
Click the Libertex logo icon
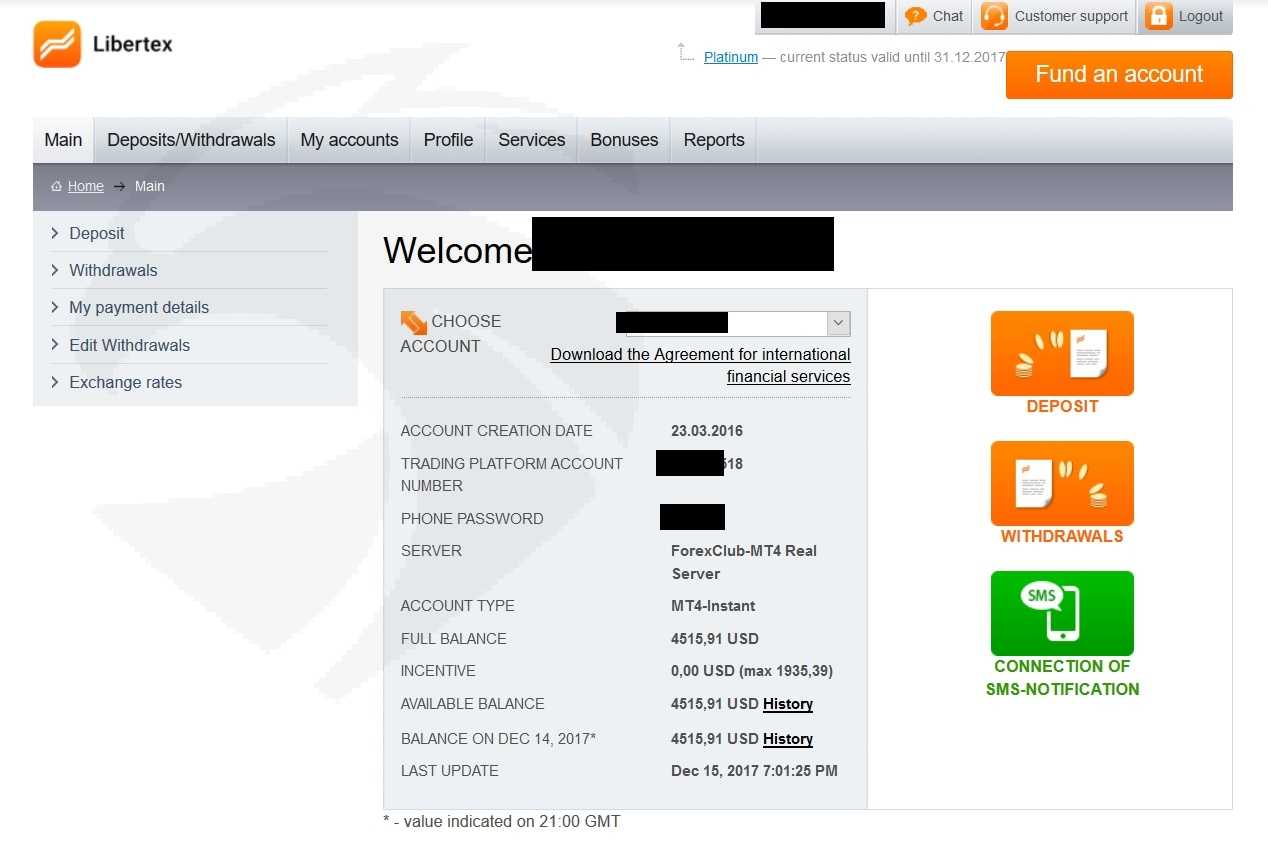57,44
